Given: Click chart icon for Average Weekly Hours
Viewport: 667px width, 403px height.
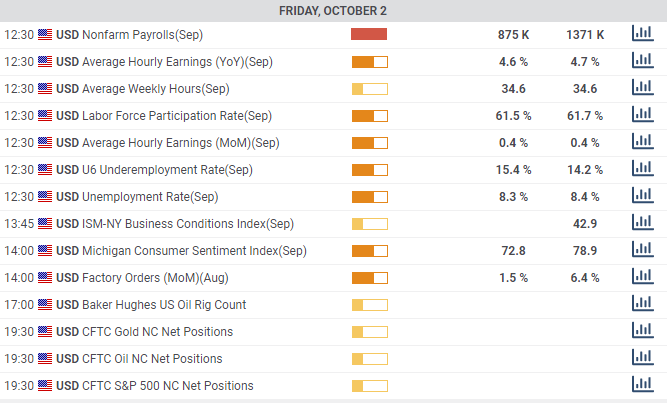Looking at the screenshot, I should tap(641, 88).
